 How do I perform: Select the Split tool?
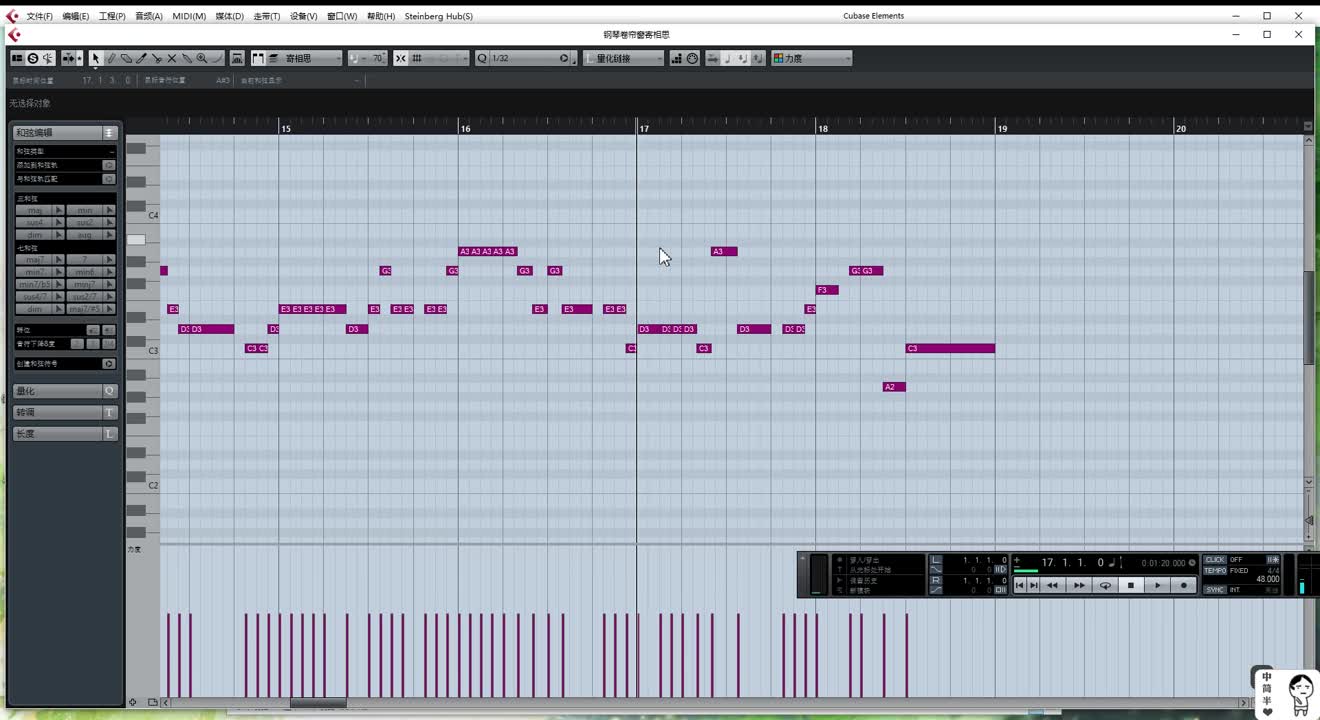coord(156,58)
